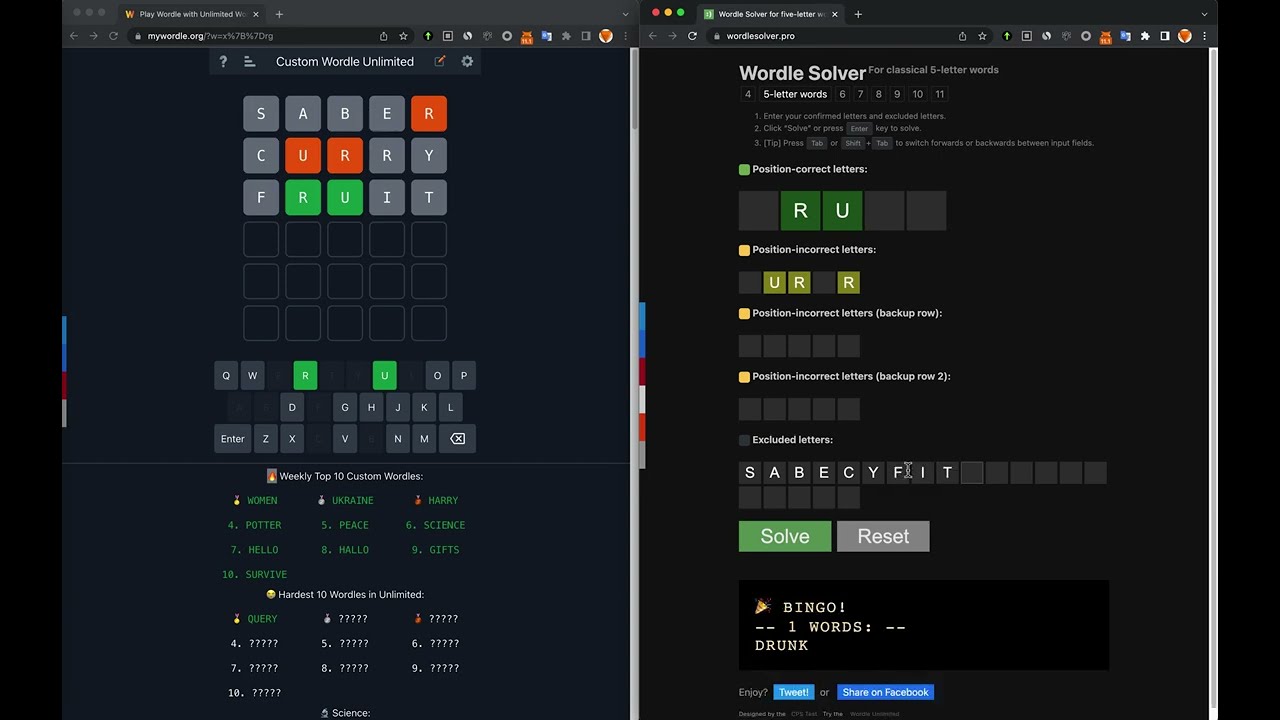Click the Tweet! button
Image resolution: width=1280 pixels, height=720 pixels.
[x=794, y=692]
